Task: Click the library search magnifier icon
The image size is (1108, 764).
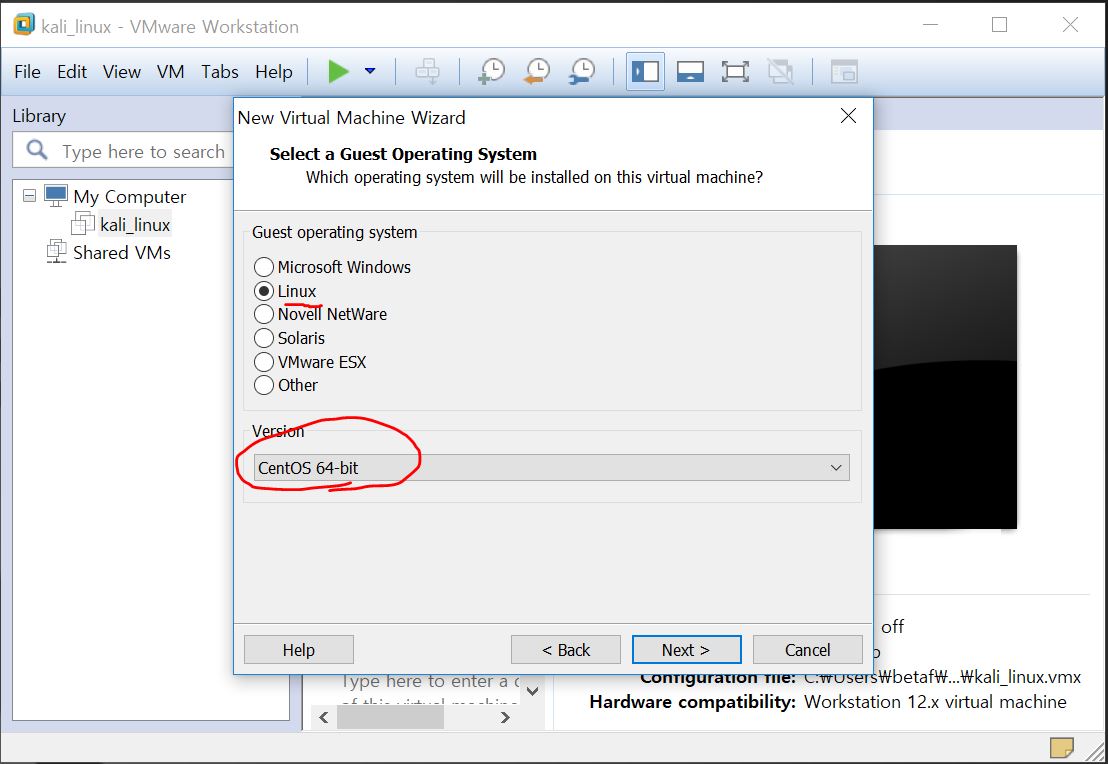Action: pos(37,151)
